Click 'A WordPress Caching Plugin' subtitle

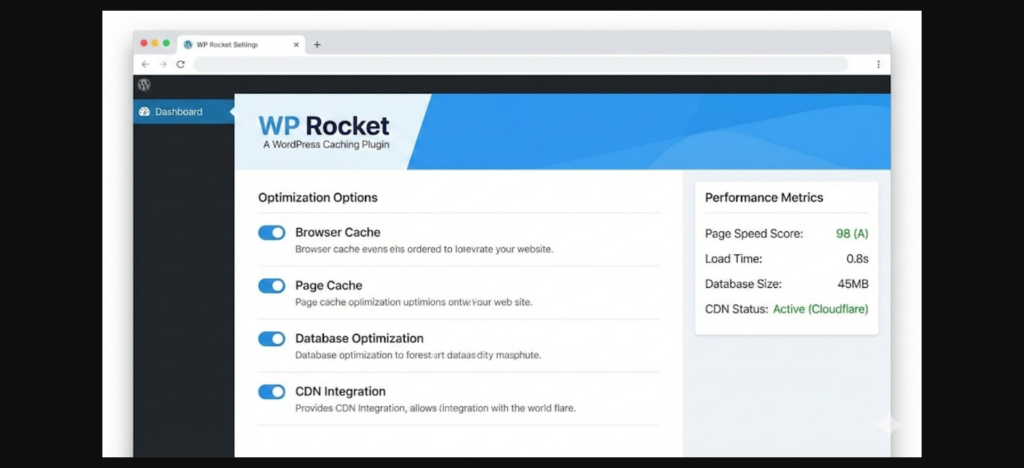coord(326,145)
